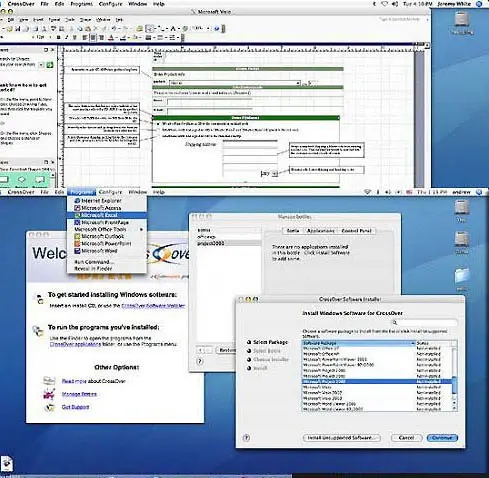Screen dimensions: 489x478
Task: Click the installer package list scrollbar thumb
Action: (454, 386)
